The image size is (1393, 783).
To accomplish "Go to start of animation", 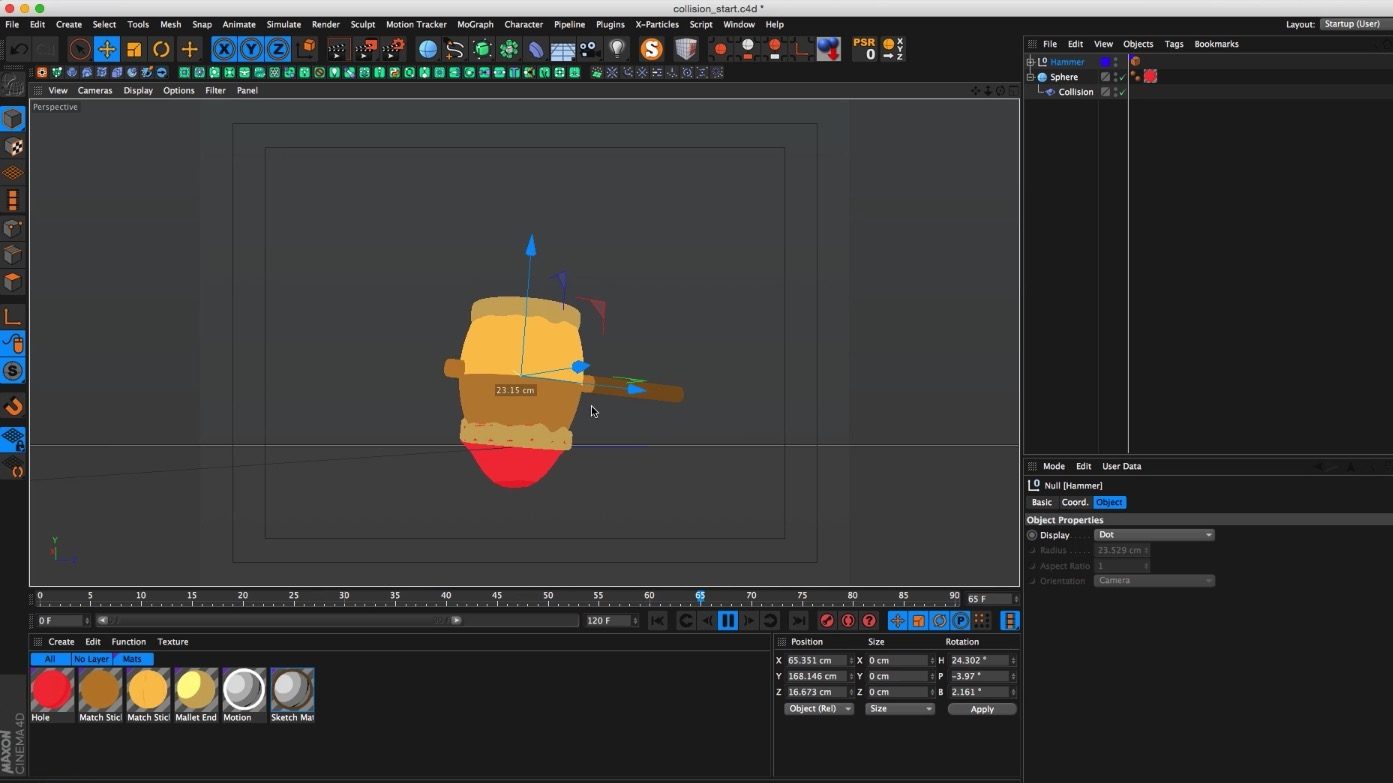I will click(x=657, y=621).
